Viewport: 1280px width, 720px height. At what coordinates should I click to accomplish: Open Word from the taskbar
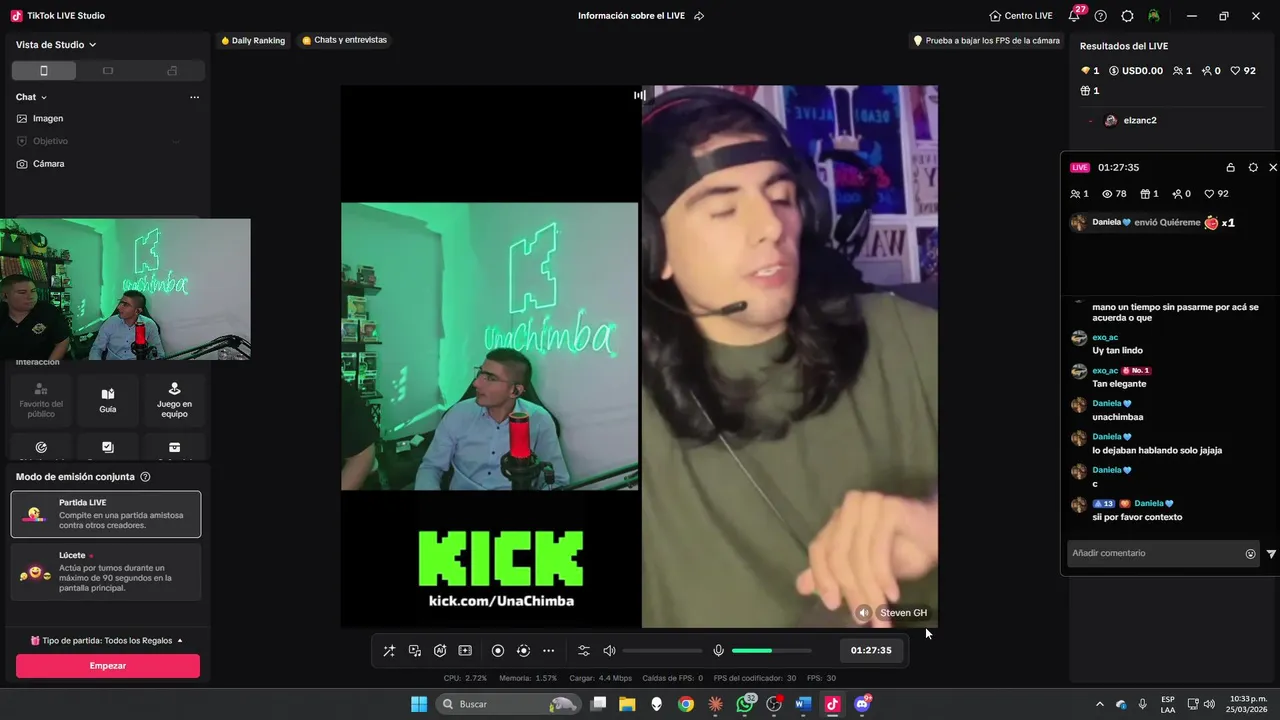coord(802,704)
